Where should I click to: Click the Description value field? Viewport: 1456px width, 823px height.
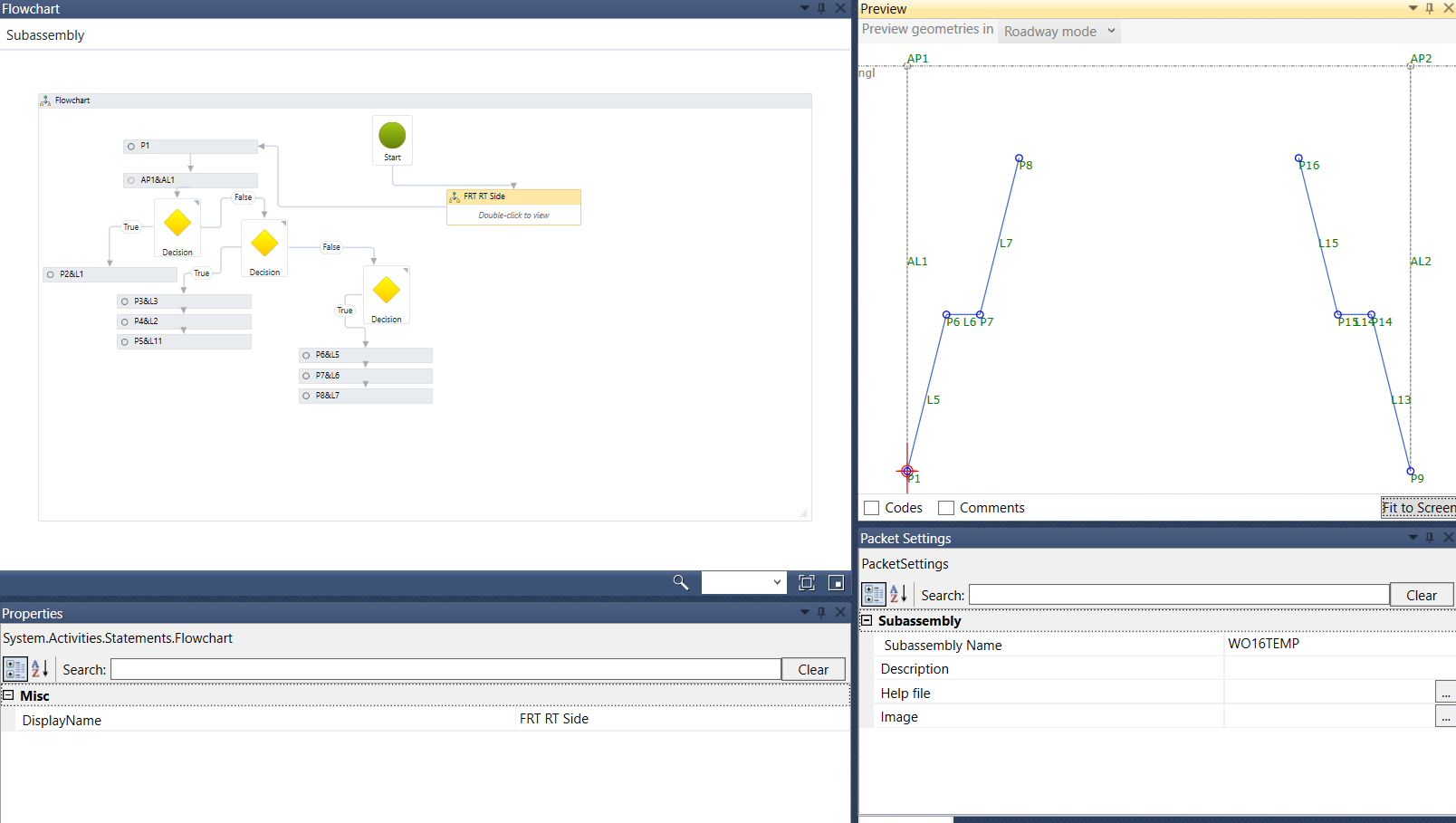(x=1340, y=668)
